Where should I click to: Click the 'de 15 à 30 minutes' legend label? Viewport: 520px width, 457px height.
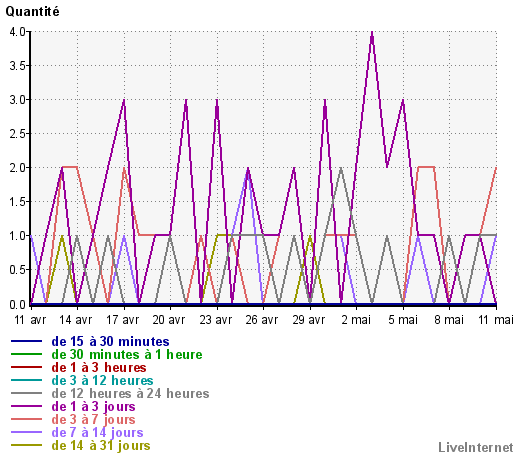(x=110, y=342)
